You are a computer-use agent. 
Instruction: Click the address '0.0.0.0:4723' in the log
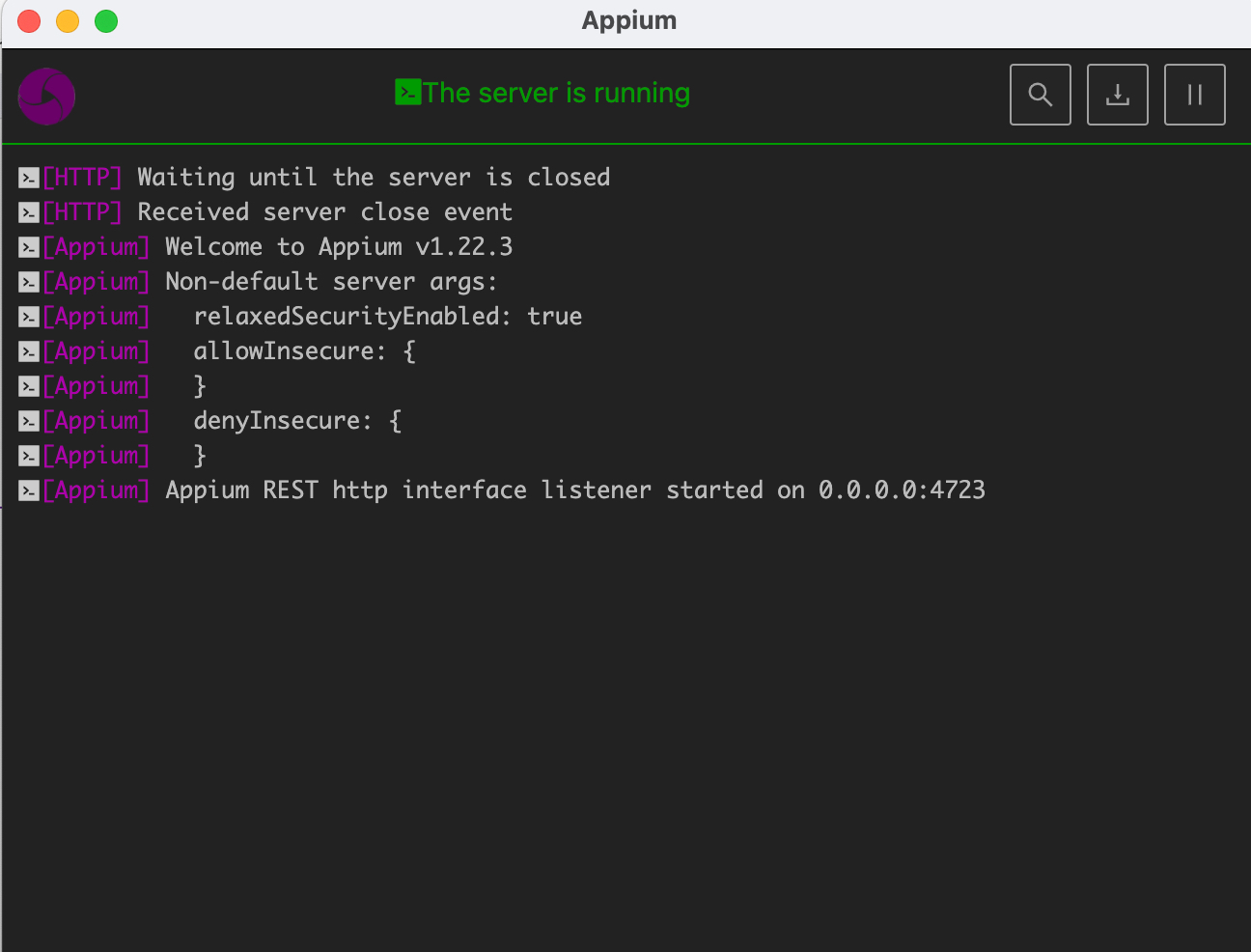[x=902, y=490]
